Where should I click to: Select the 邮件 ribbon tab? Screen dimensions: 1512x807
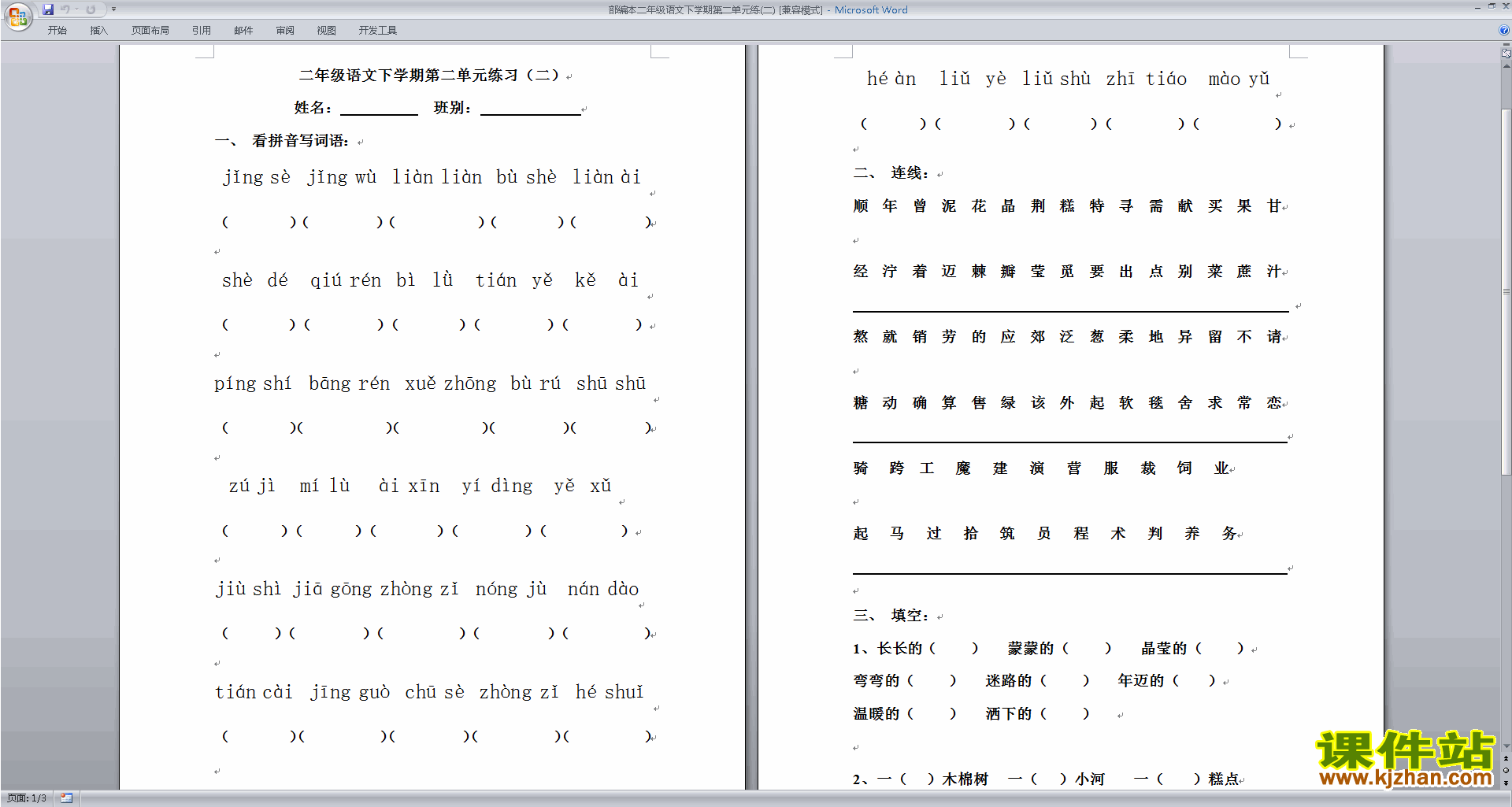243,31
